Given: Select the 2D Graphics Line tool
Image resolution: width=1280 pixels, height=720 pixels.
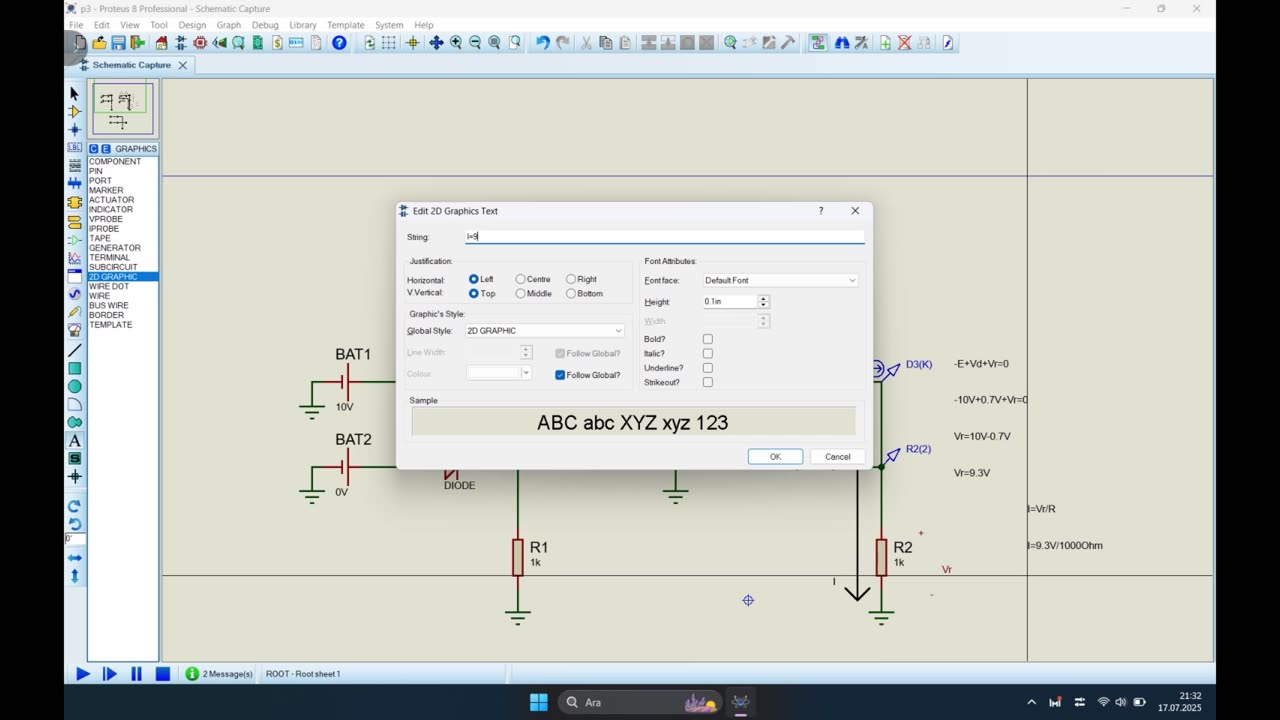Looking at the screenshot, I should coord(74,351).
